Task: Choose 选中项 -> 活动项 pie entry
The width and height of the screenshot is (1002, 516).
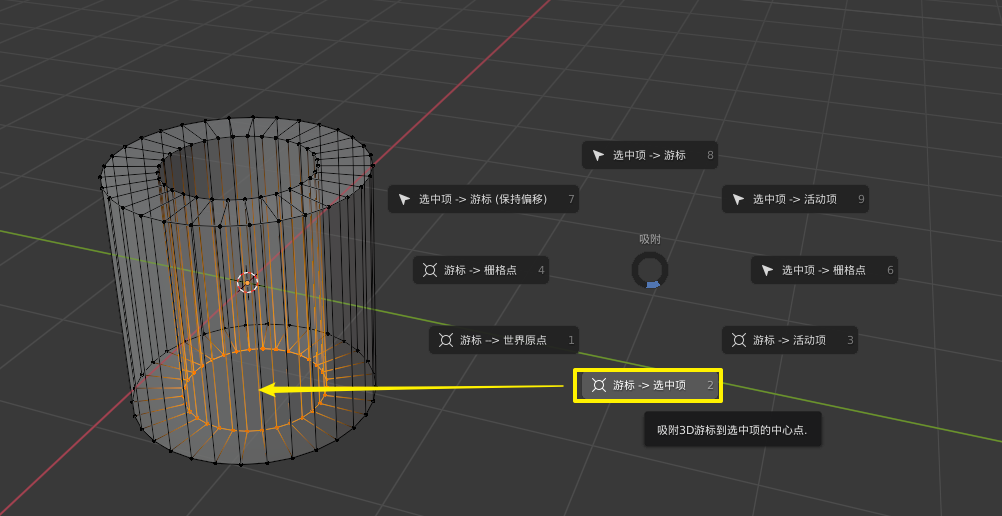Action: click(x=795, y=199)
